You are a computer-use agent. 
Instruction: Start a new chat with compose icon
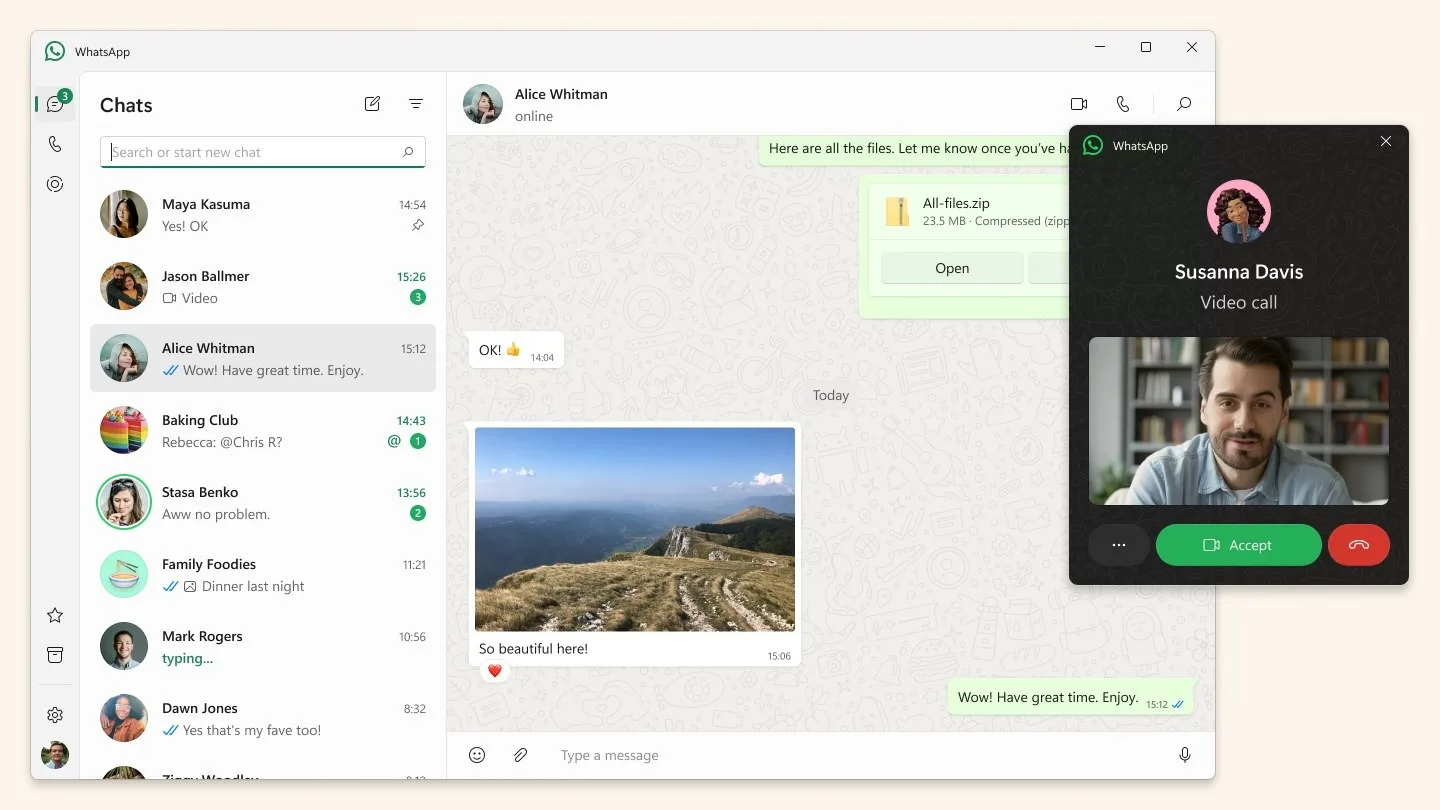pyautogui.click(x=372, y=104)
